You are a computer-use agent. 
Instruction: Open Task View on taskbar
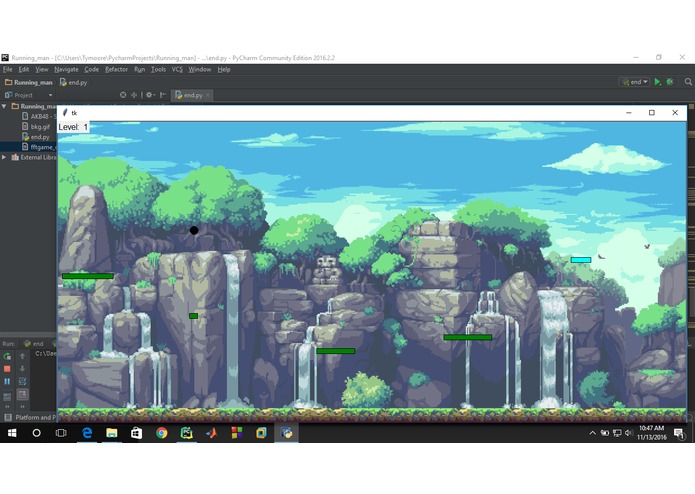click(61, 433)
